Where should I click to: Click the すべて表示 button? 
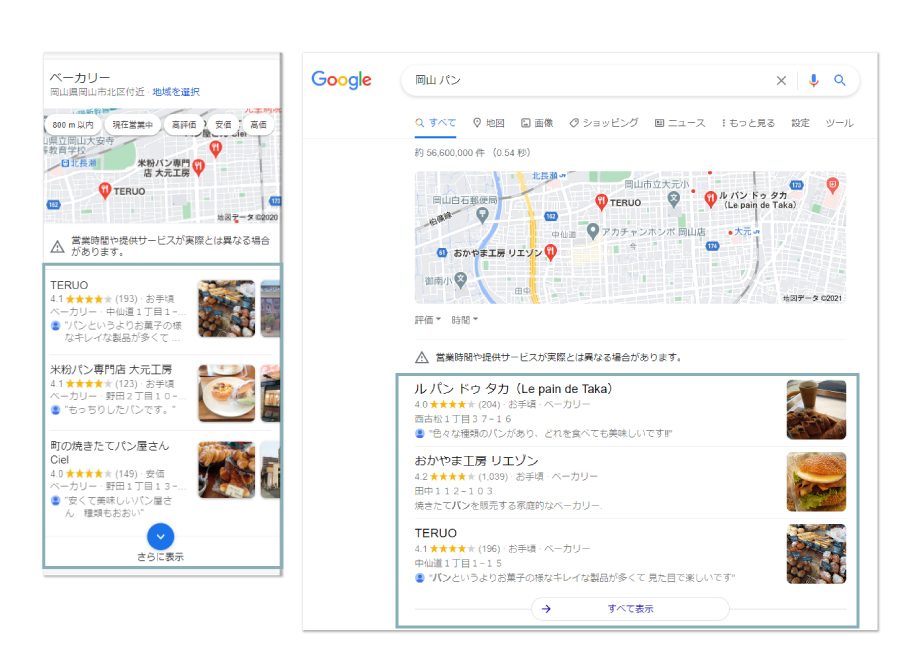tap(630, 608)
